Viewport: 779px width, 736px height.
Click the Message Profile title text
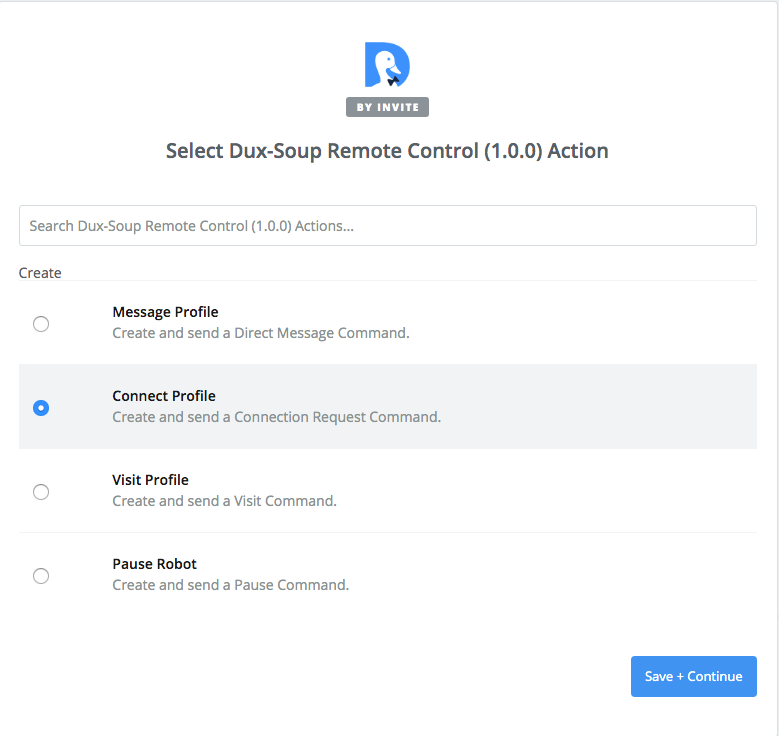(x=165, y=312)
